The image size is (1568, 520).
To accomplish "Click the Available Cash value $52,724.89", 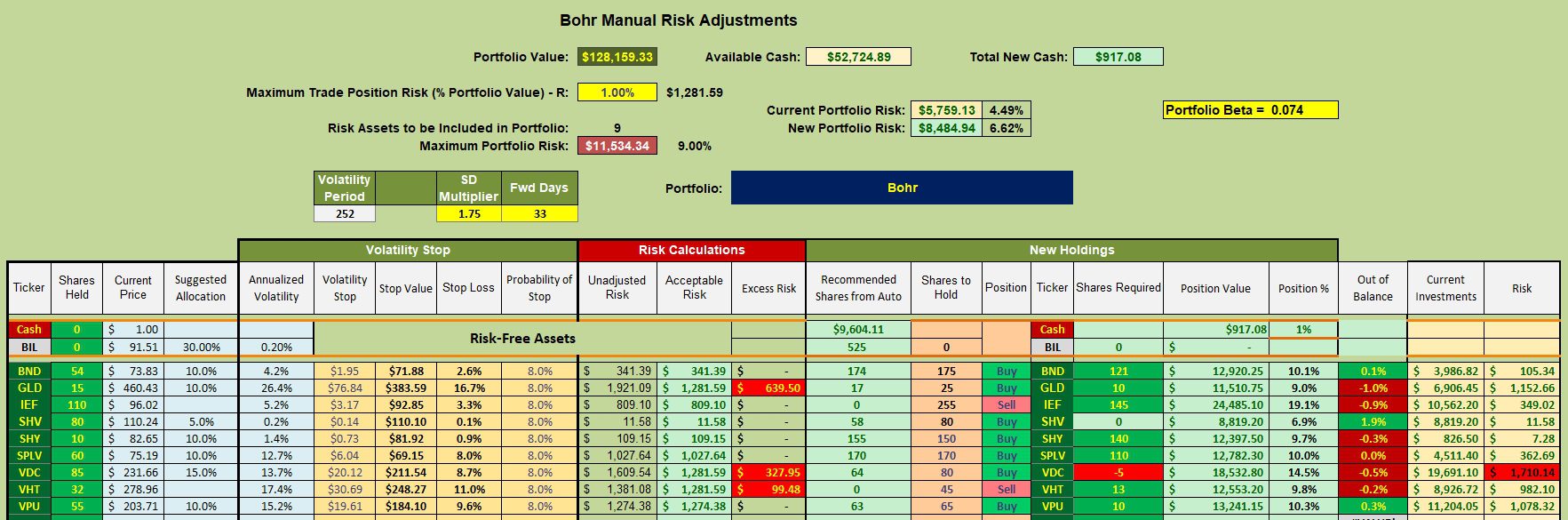I will pos(858,57).
